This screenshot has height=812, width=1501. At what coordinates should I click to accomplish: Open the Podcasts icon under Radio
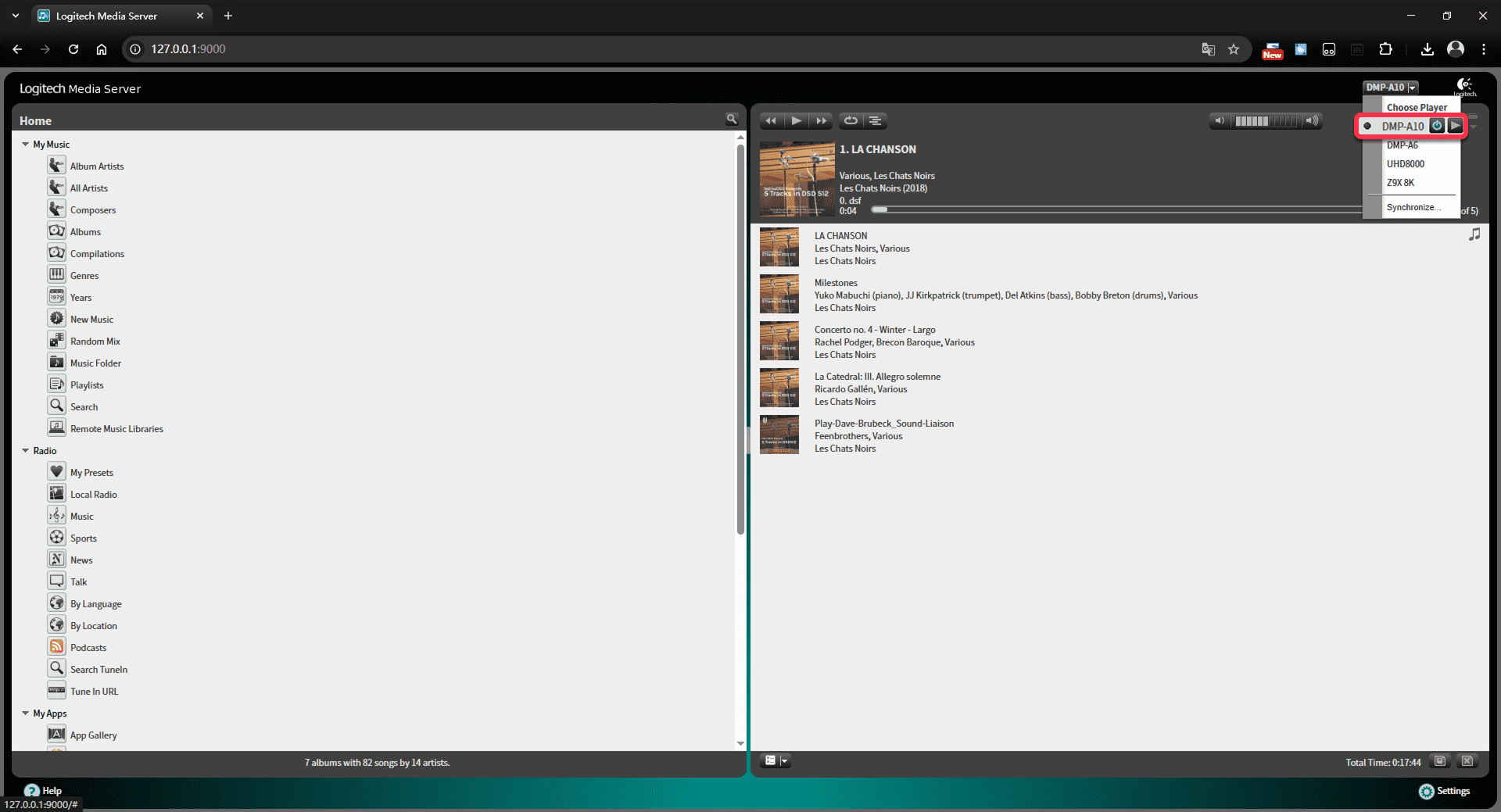(57, 647)
